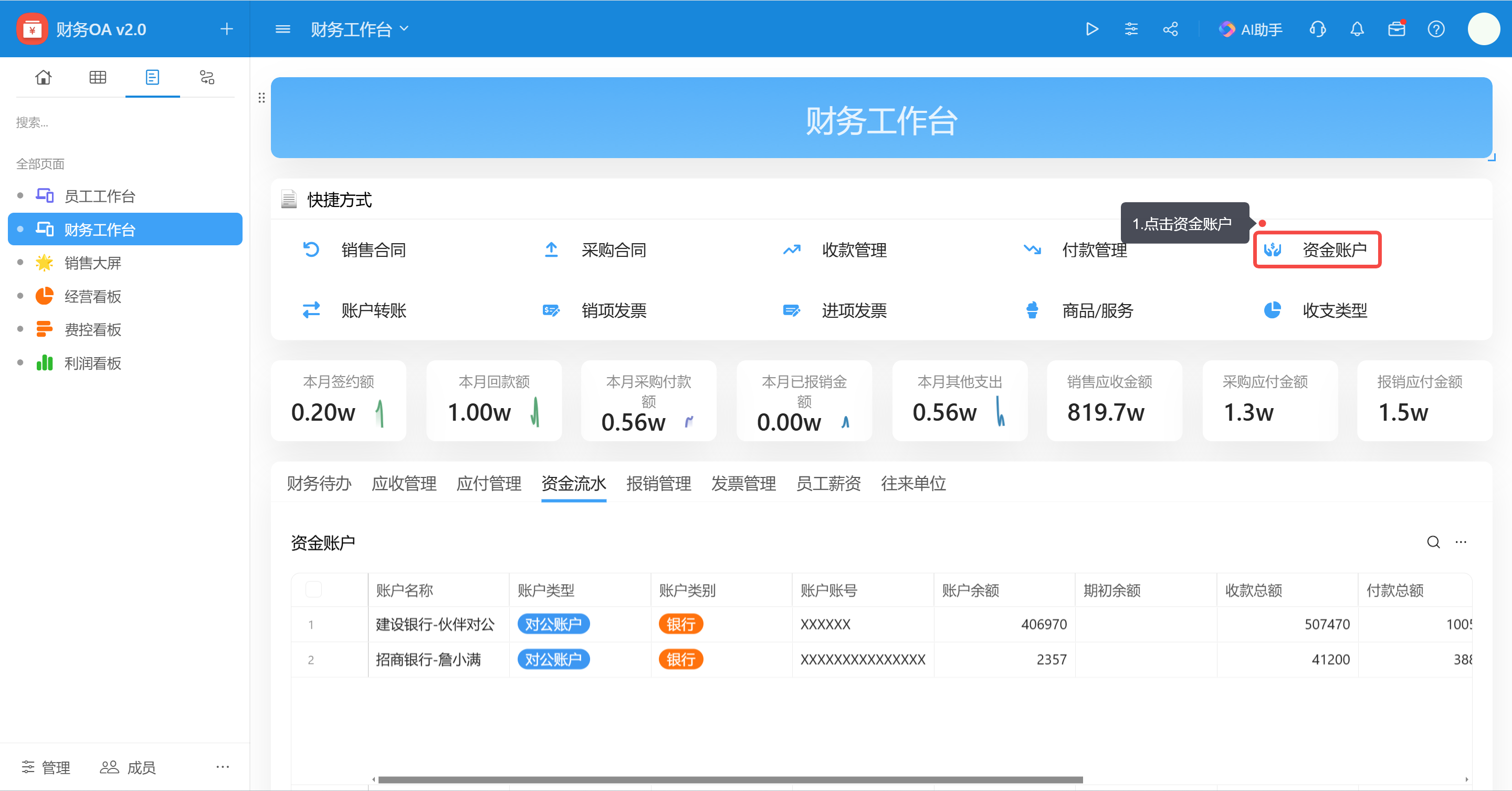Click the briefcase icon with red dot
This screenshot has height=791, width=1512.
tap(1396, 29)
